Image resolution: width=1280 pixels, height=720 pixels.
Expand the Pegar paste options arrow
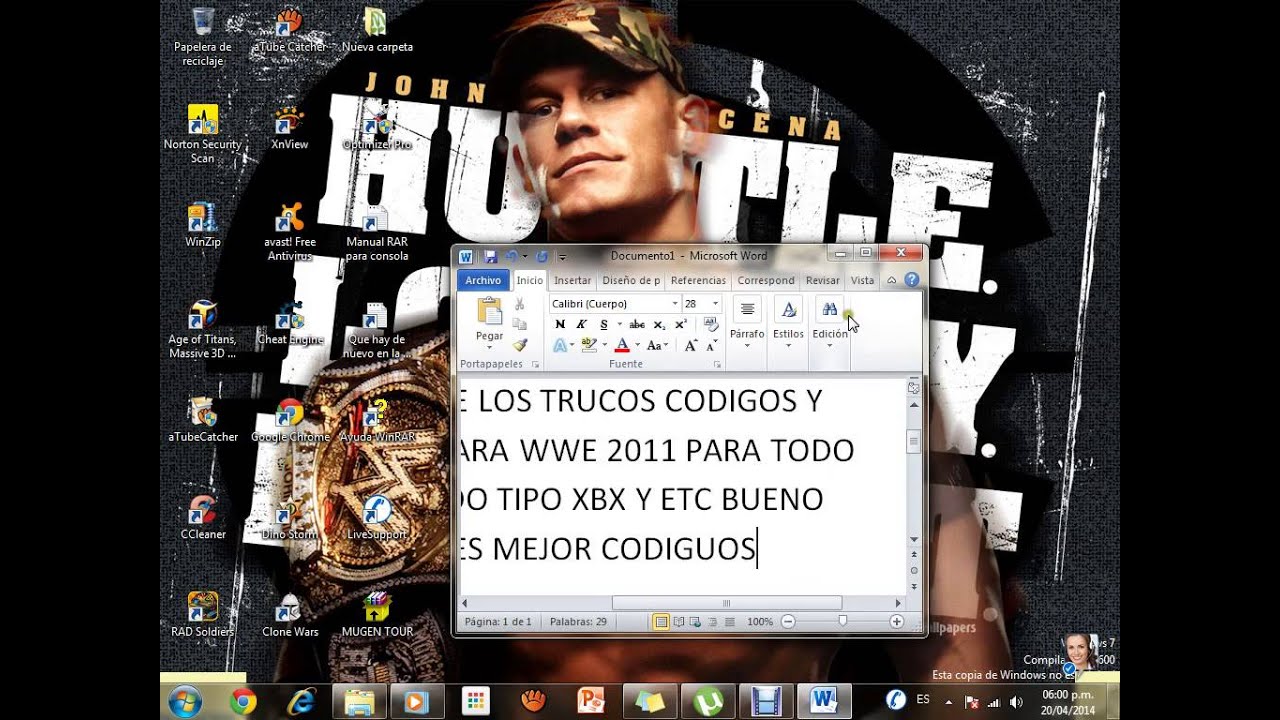(489, 348)
